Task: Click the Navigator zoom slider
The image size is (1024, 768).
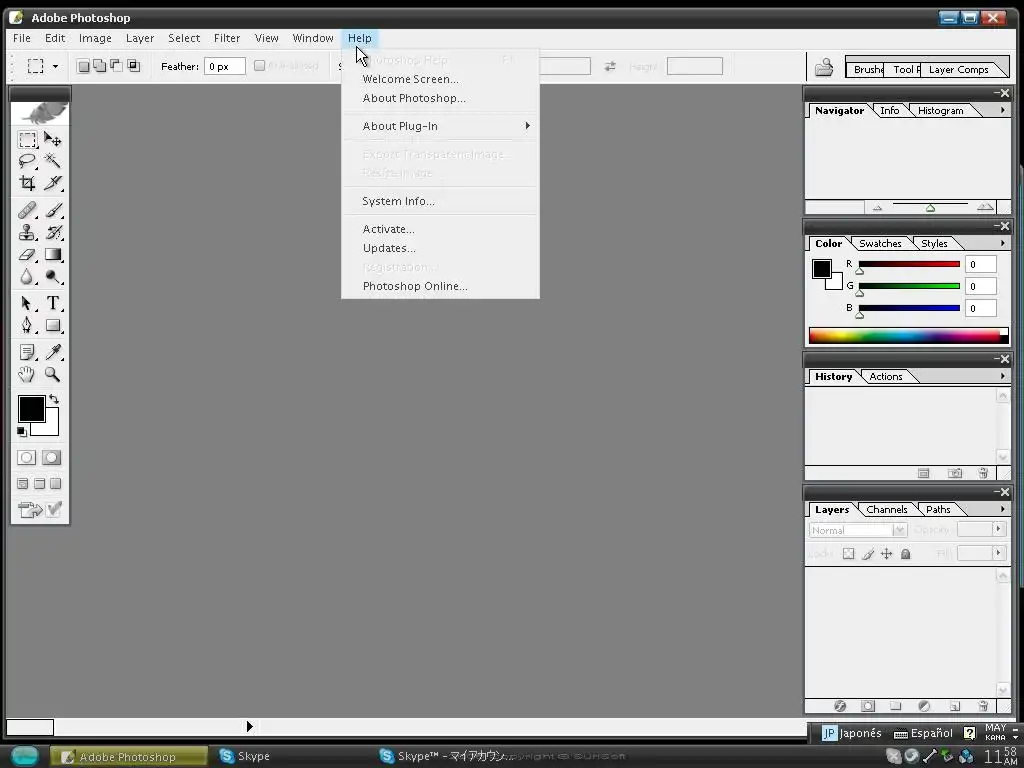Action: click(x=930, y=207)
